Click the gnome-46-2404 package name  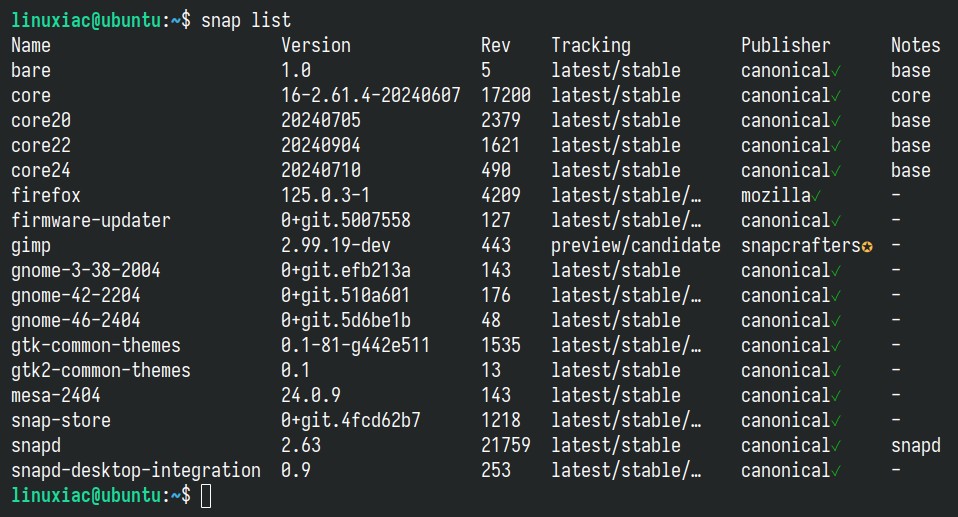coord(76,320)
